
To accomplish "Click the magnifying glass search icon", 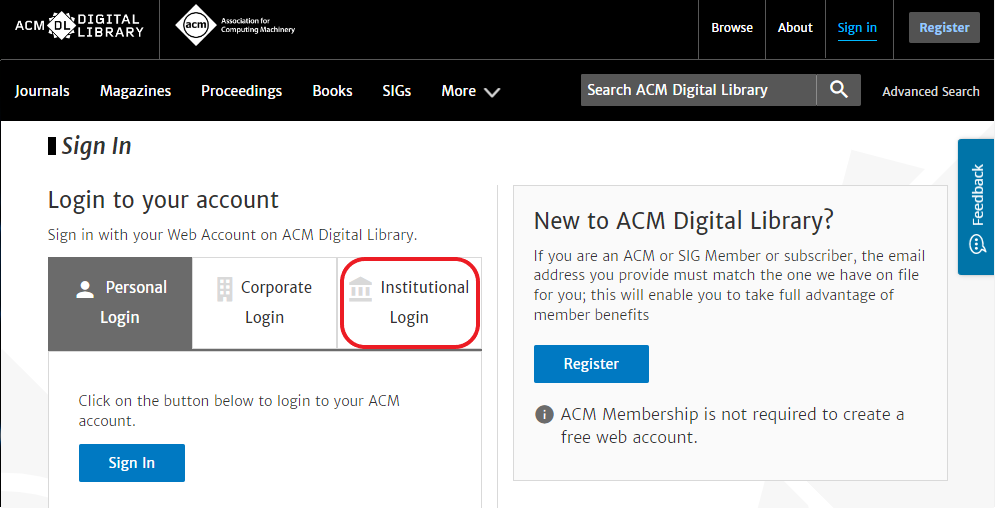I will coord(838,90).
